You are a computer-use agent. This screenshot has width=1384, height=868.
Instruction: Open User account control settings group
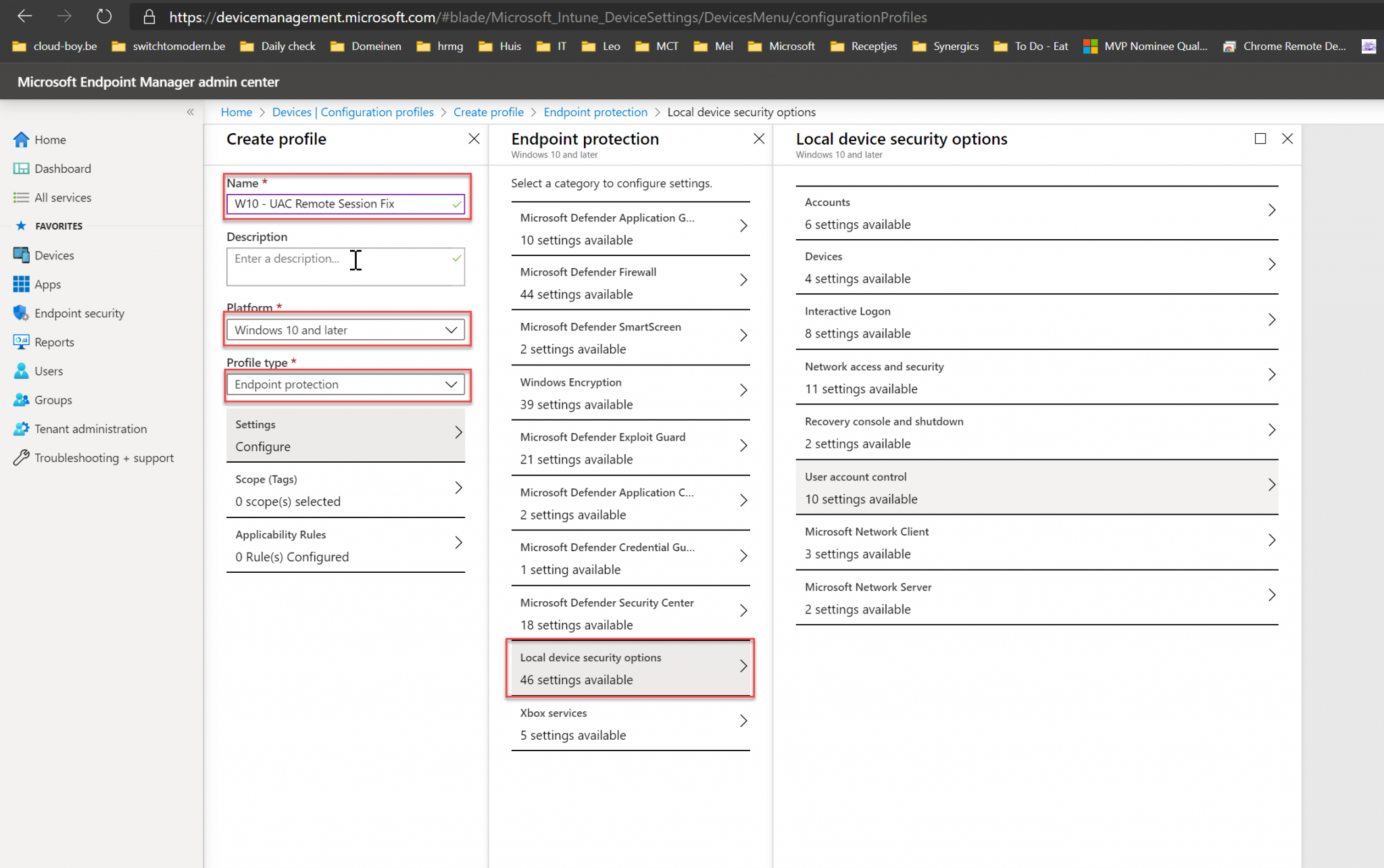click(1037, 488)
